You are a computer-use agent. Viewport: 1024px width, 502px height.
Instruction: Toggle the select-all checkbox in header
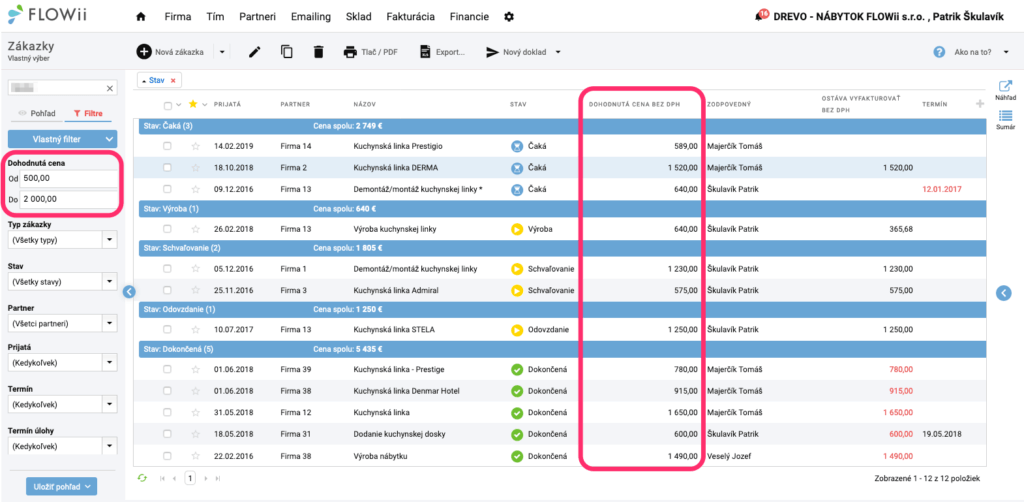(168, 104)
